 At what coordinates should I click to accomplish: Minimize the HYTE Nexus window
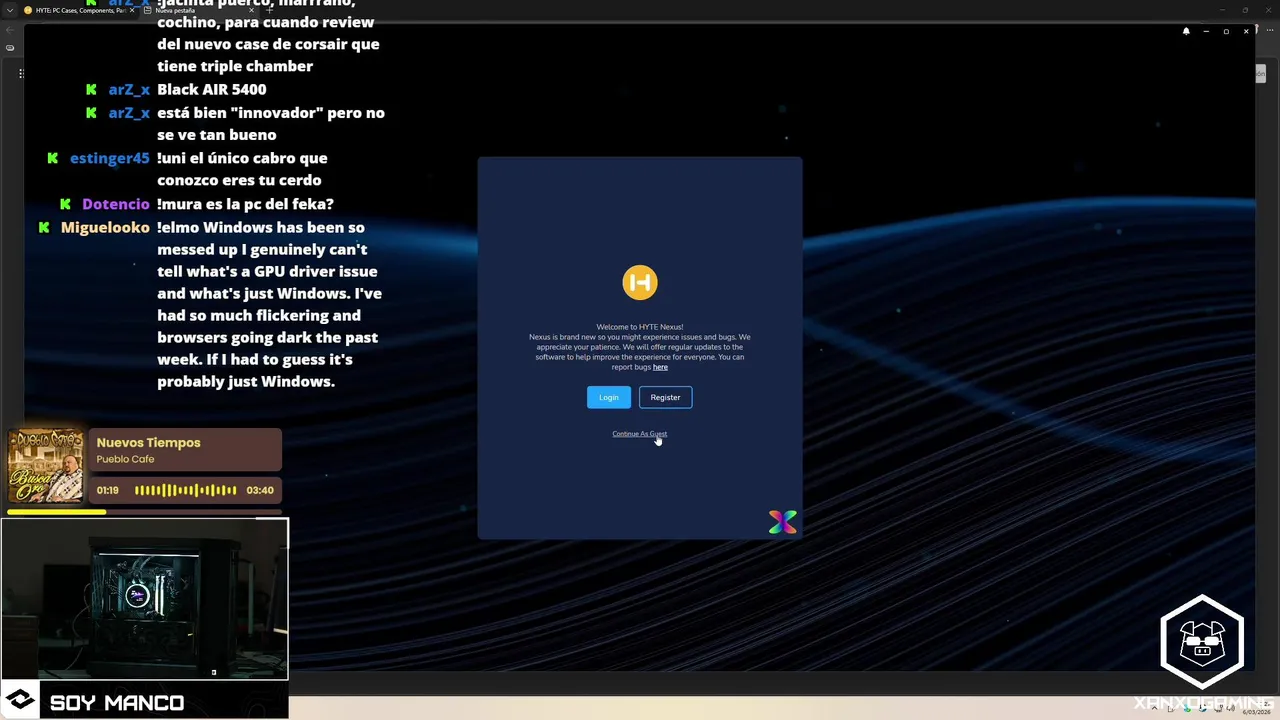click(1206, 31)
